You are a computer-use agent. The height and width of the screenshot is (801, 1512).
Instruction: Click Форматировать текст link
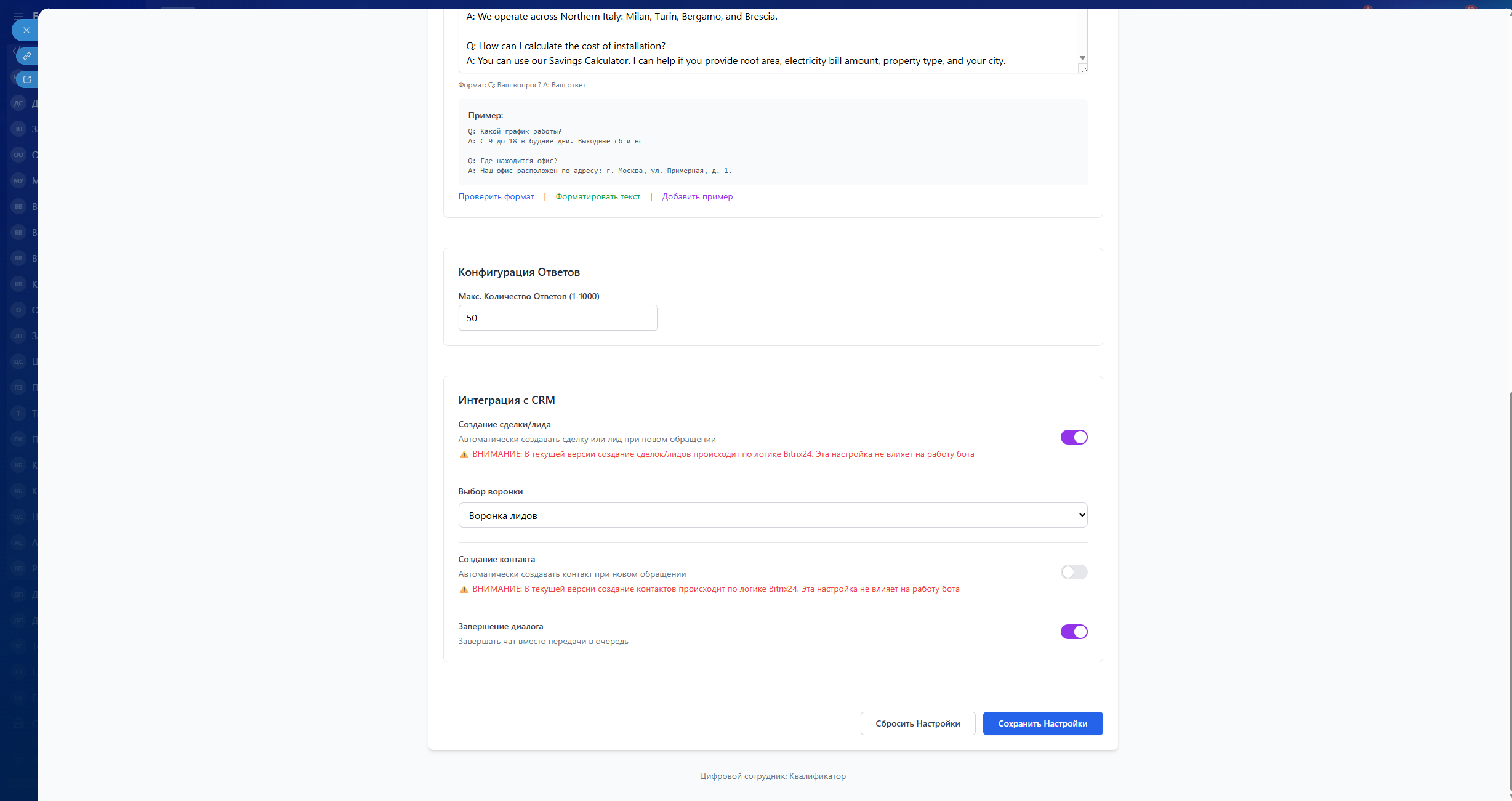click(x=597, y=197)
